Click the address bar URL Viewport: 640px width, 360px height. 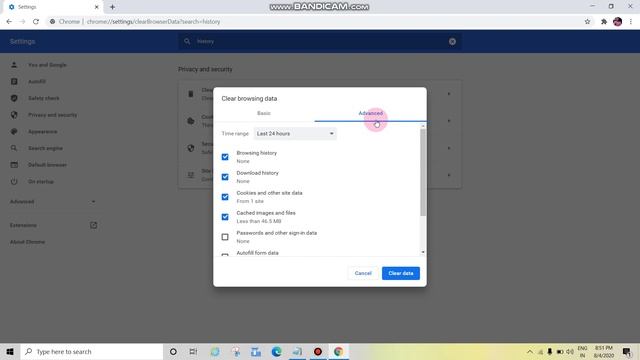(x=153, y=22)
